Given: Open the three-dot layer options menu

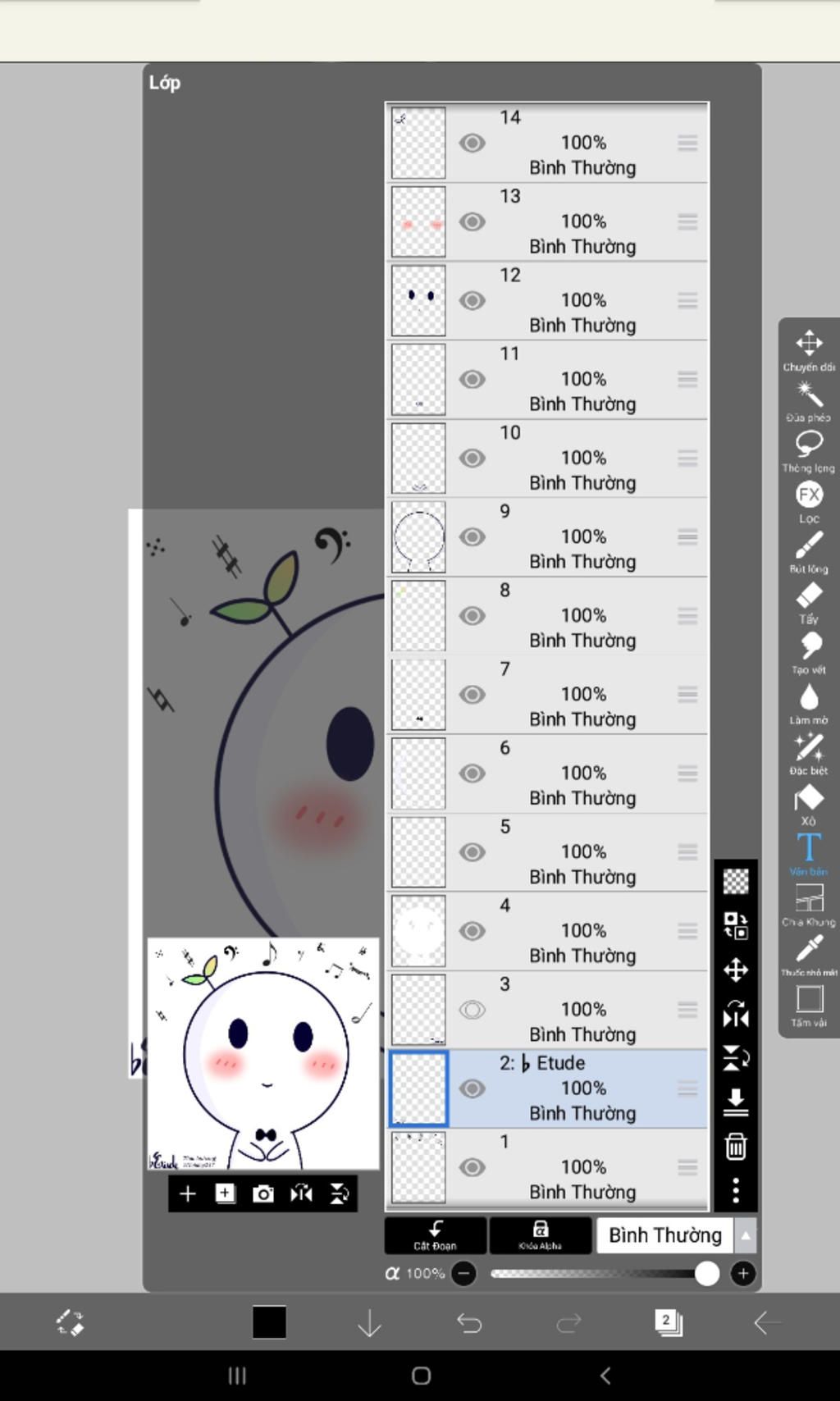Looking at the screenshot, I should pos(736,1190).
